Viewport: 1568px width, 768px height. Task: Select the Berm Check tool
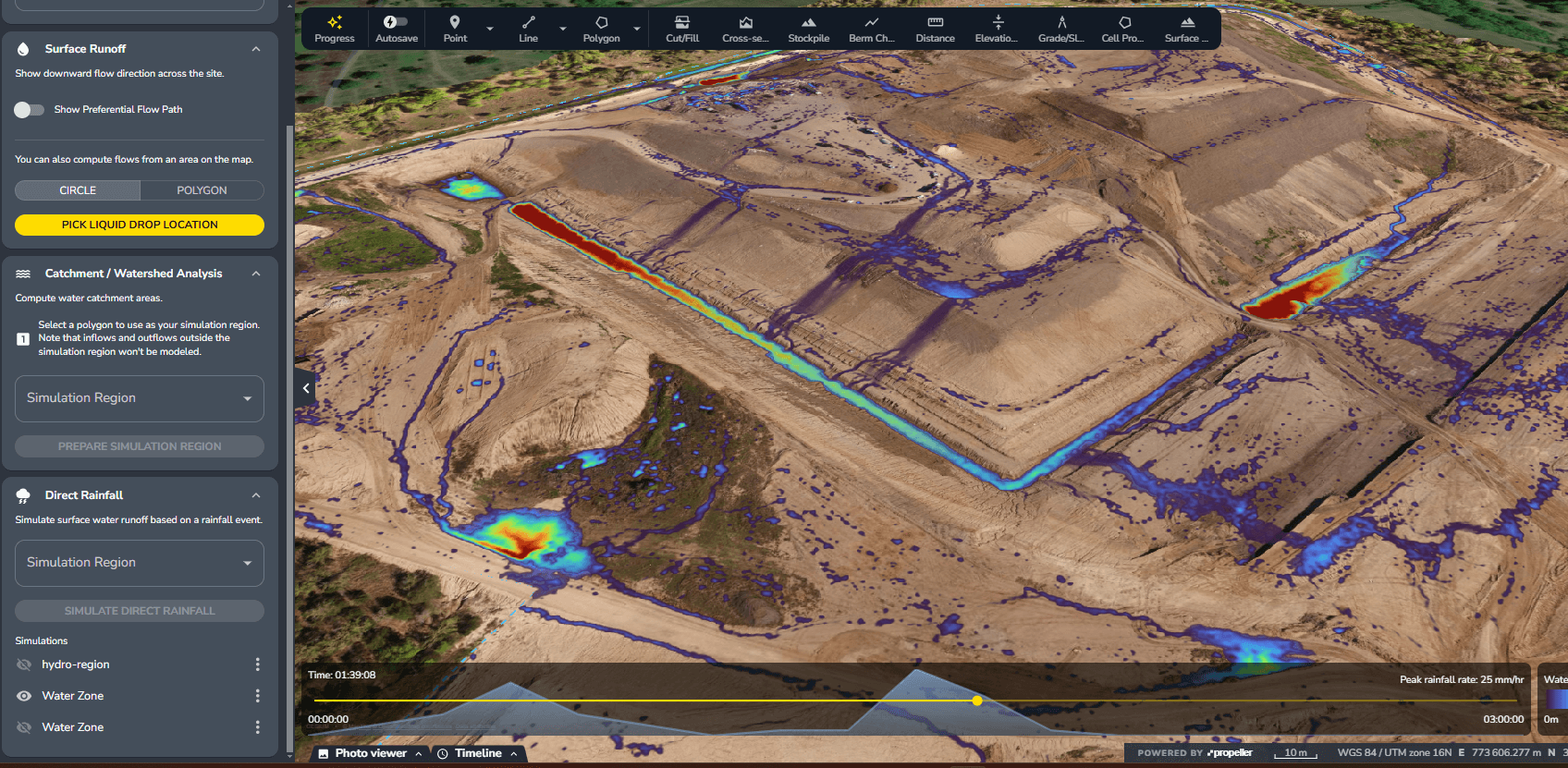[x=871, y=29]
